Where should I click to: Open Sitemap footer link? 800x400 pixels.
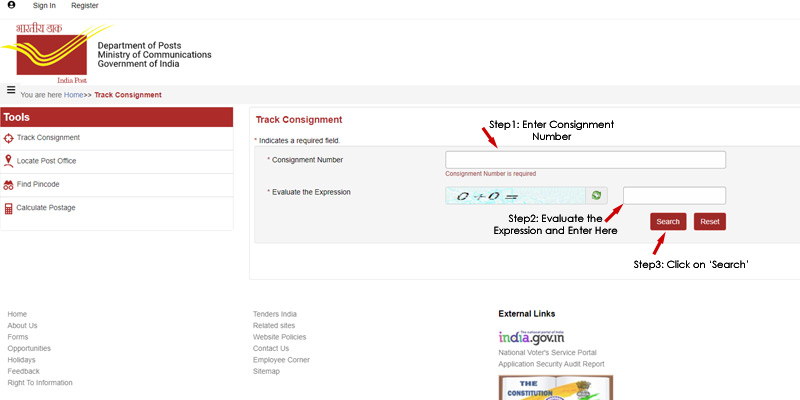click(x=266, y=371)
